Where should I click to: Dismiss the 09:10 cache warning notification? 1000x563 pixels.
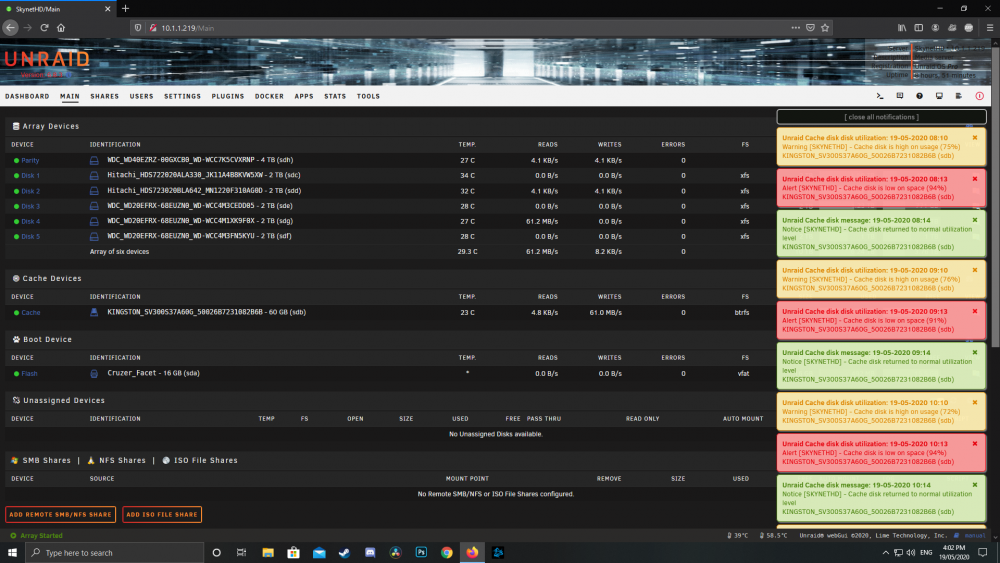click(974, 270)
